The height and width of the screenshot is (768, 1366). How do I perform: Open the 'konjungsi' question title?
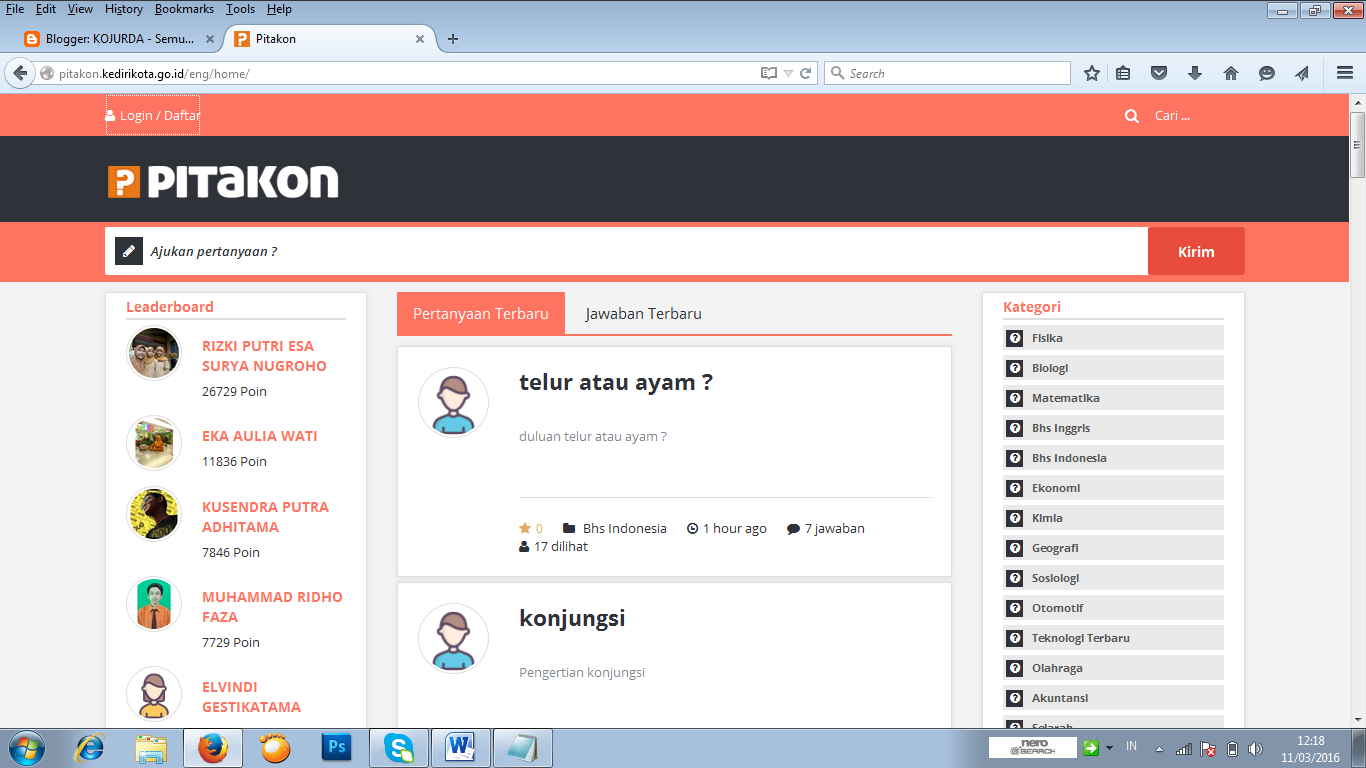click(x=572, y=618)
